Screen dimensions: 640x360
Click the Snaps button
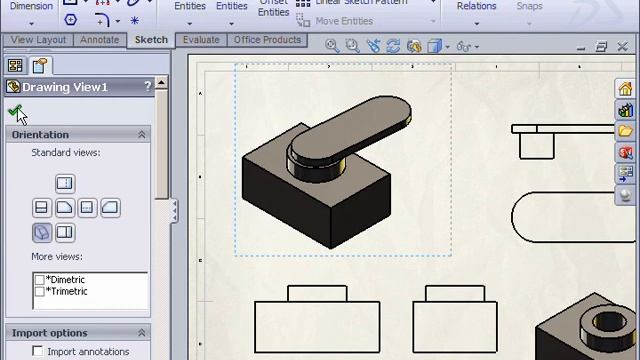click(529, 6)
